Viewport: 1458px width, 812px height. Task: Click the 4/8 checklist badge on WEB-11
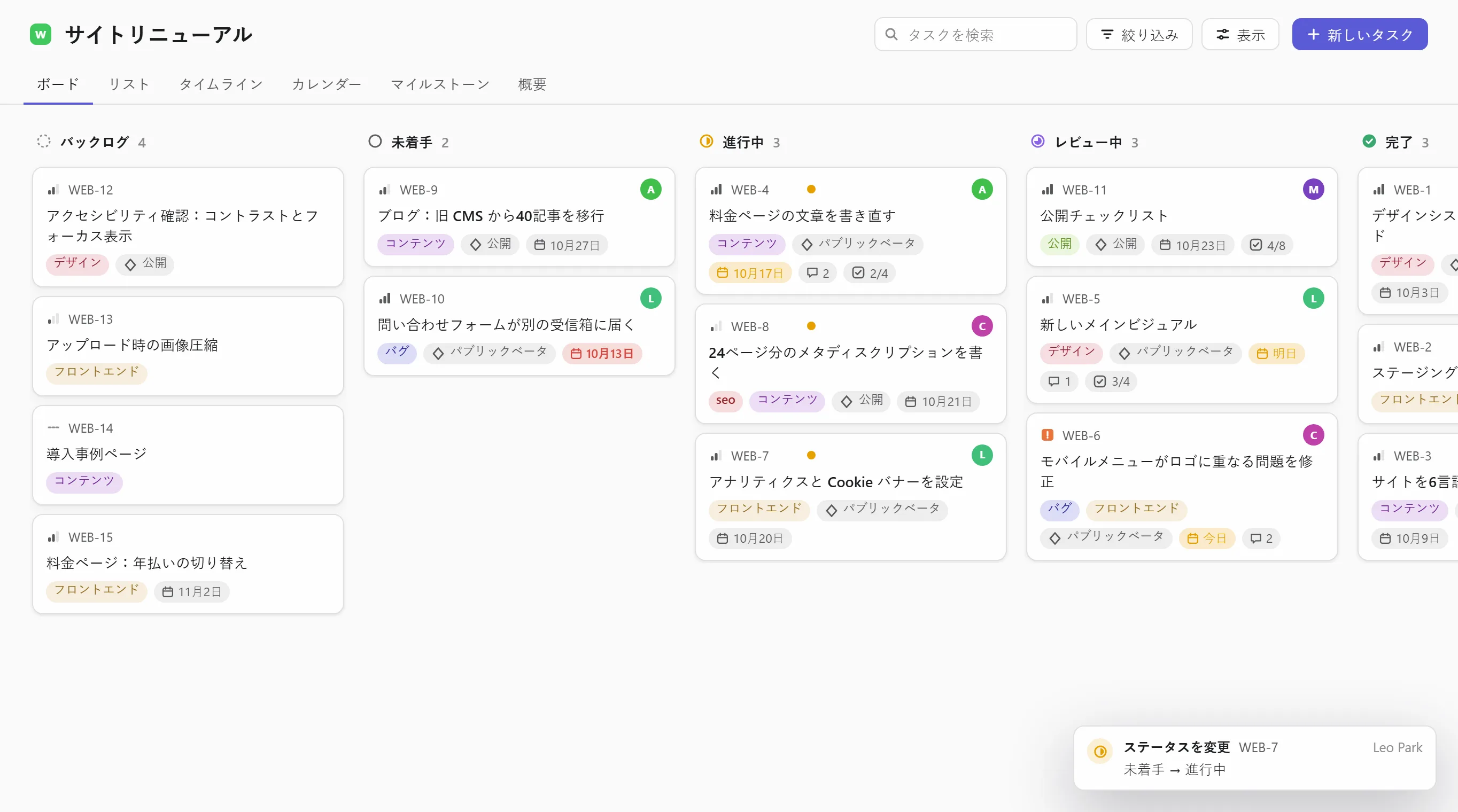pos(1267,246)
